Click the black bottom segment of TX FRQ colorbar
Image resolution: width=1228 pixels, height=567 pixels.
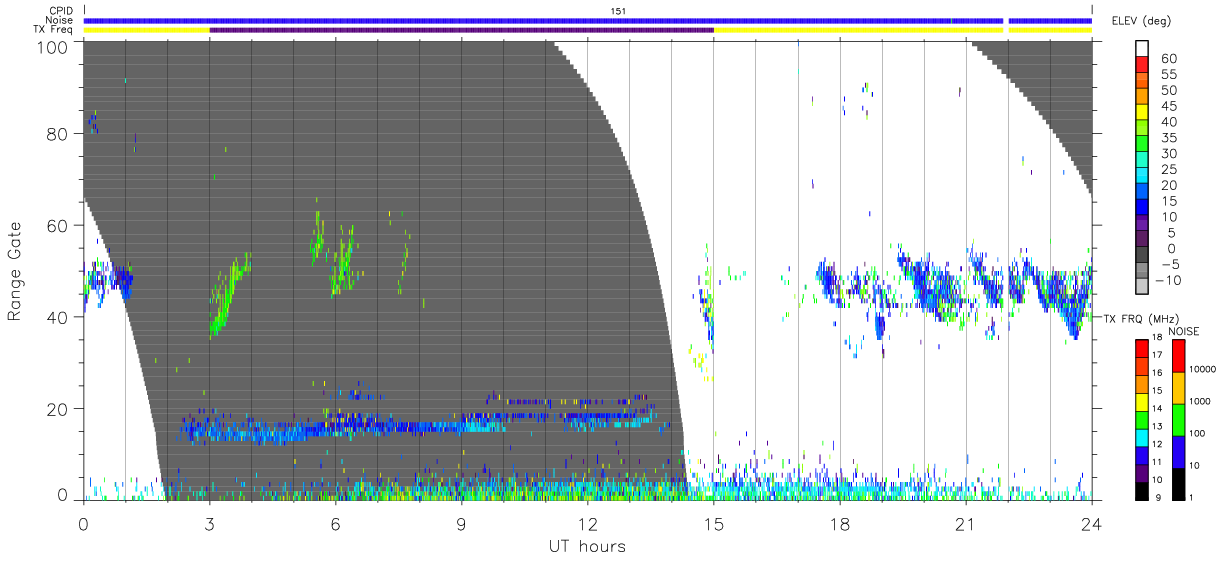pyautogui.click(x=1142, y=489)
